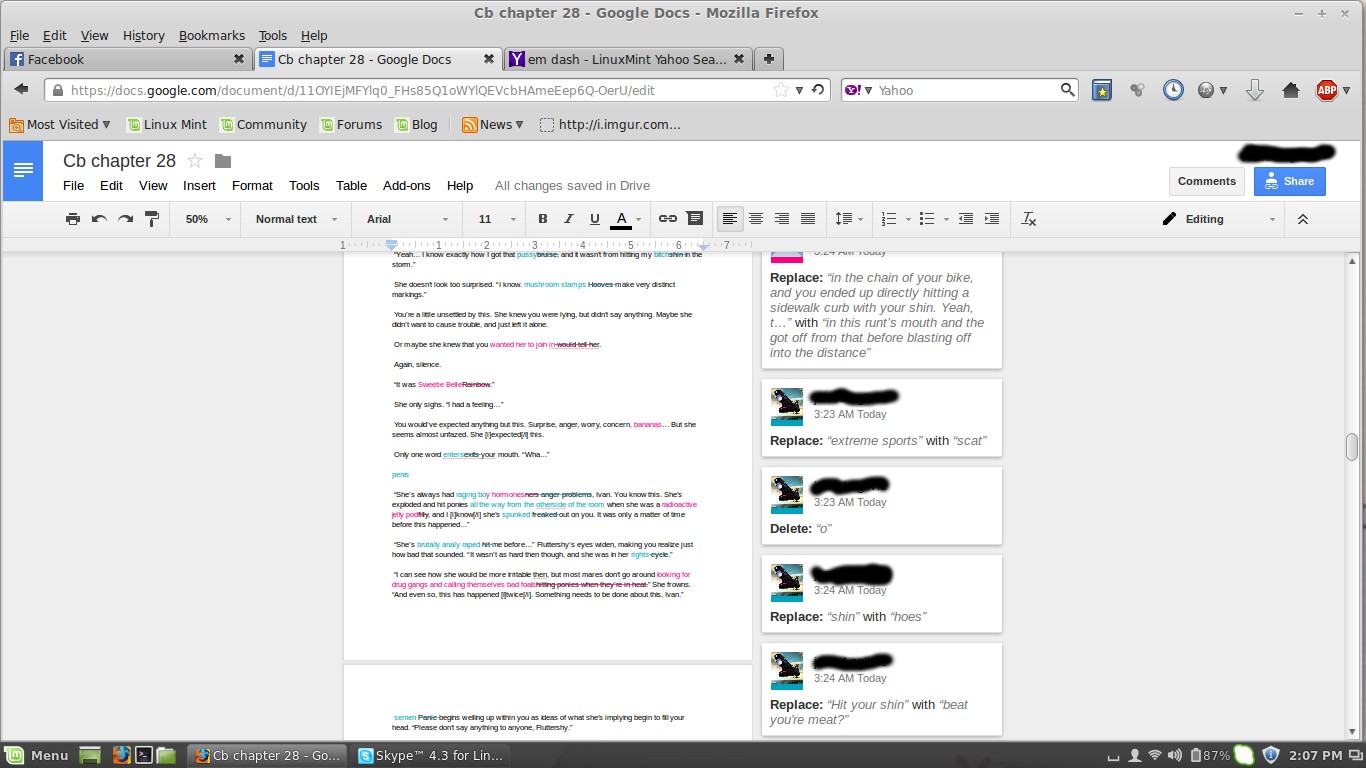This screenshot has height=768, width=1366.
Task: Open the Insert menu
Action: tap(199, 185)
